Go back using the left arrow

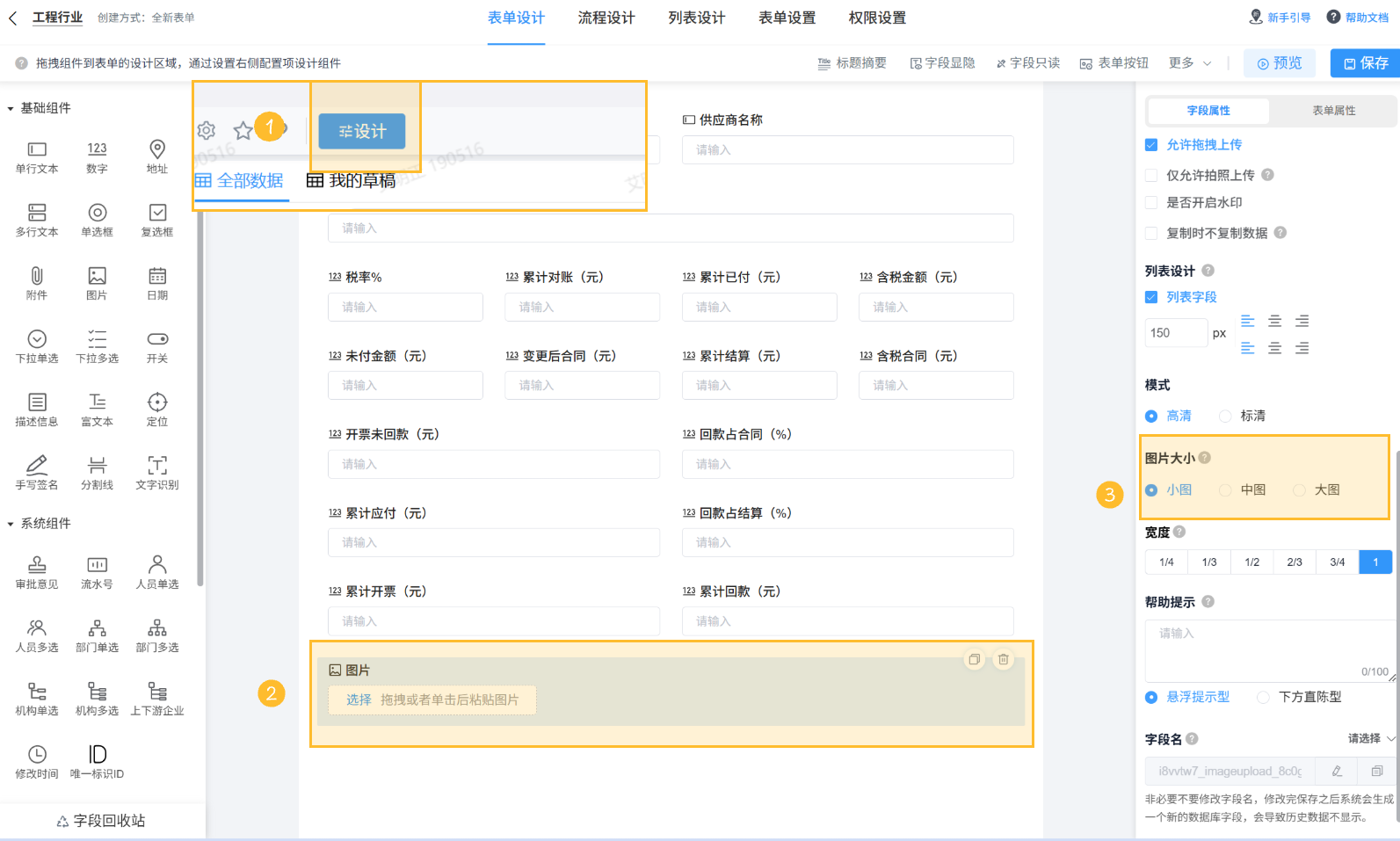click(x=12, y=18)
